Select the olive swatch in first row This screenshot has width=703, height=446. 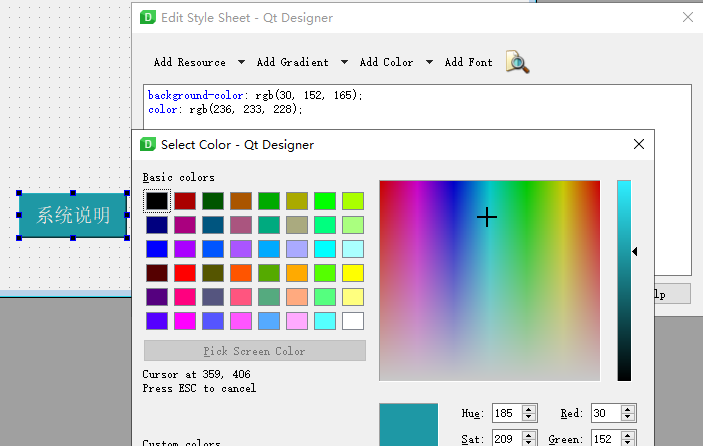(297, 201)
